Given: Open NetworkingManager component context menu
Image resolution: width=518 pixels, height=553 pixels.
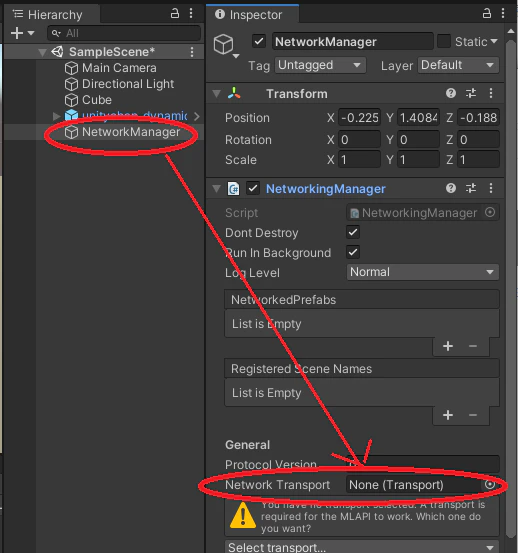Looking at the screenshot, I should point(491,188).
